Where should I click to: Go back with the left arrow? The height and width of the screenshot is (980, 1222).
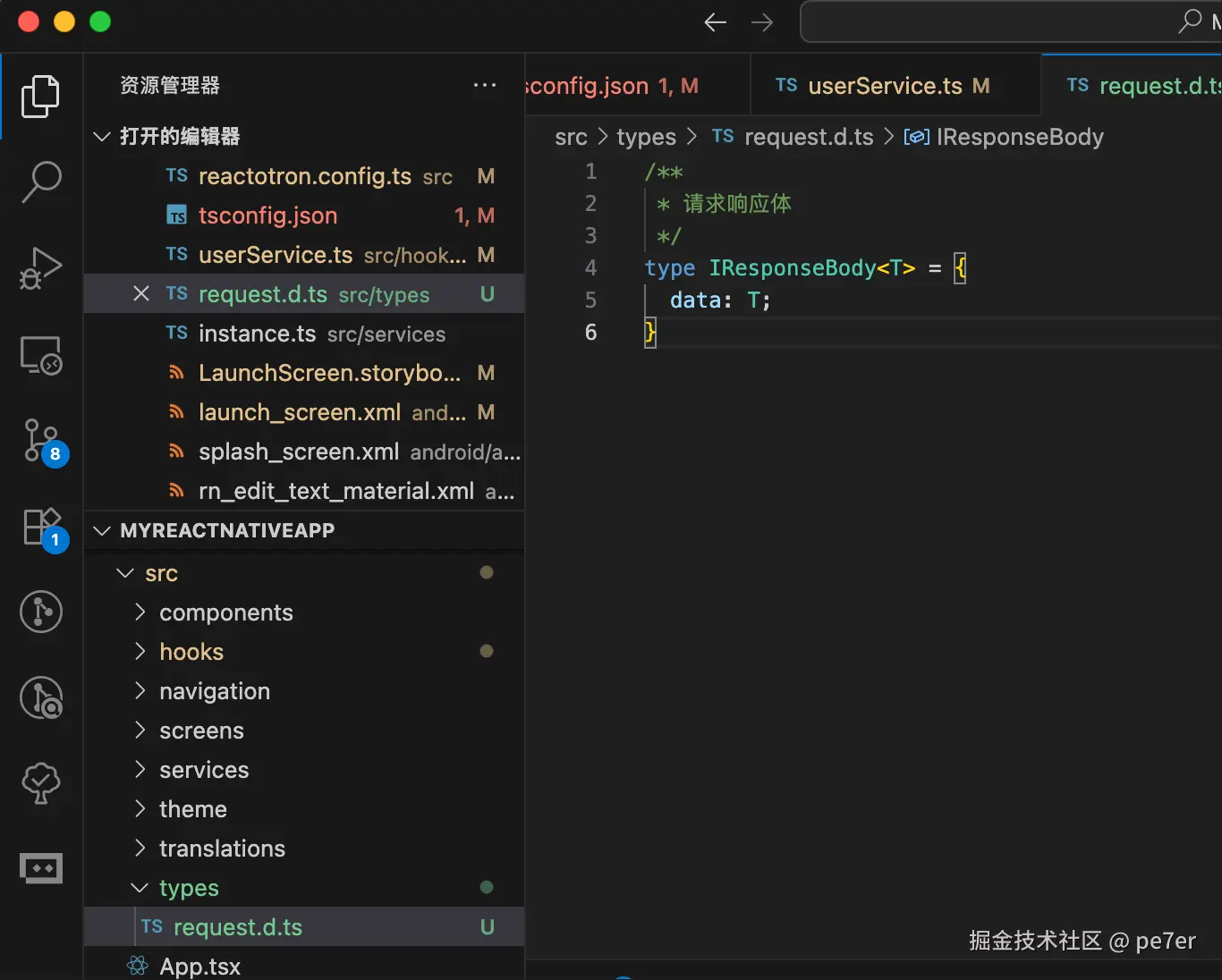[x=715, y=22]
